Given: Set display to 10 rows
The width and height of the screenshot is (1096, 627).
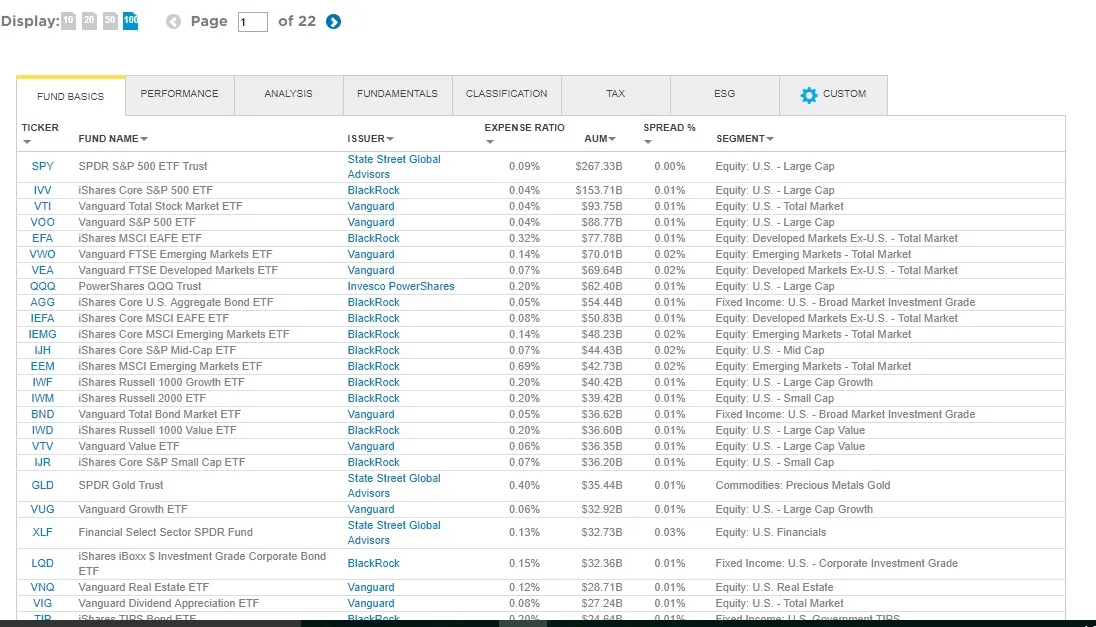Looking at the screenshot, I should tap(68, 21).
